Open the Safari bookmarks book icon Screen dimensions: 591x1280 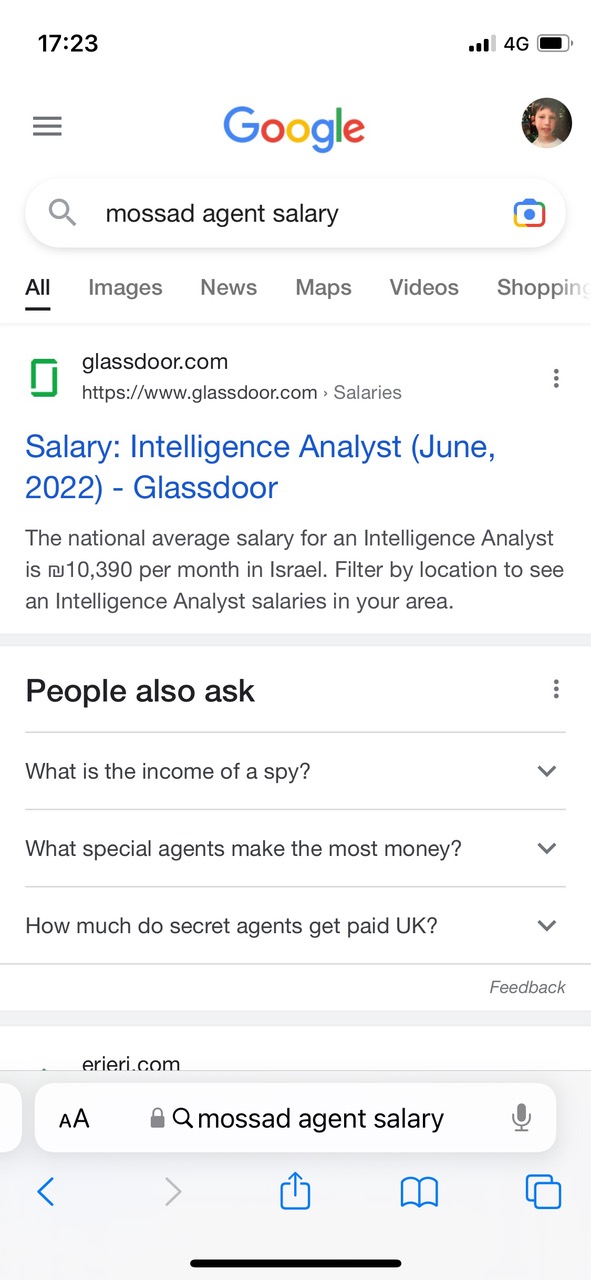(x=419, y=1192)
